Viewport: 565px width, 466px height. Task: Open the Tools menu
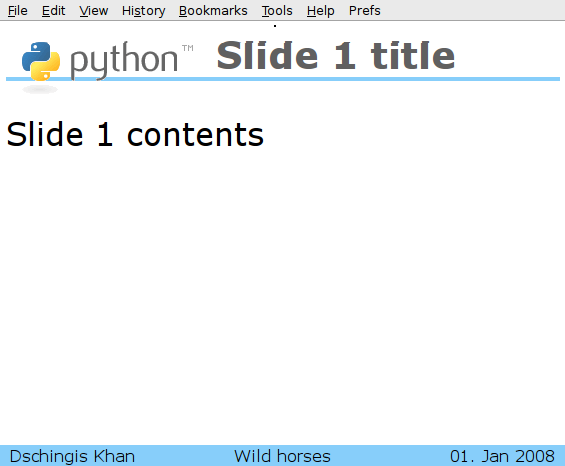pyautogui.click(x=277, y=11)
